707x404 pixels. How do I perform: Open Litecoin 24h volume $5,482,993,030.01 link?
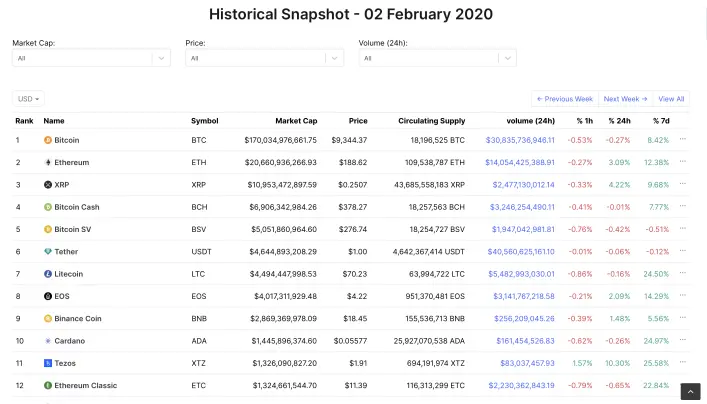point(522,274)
